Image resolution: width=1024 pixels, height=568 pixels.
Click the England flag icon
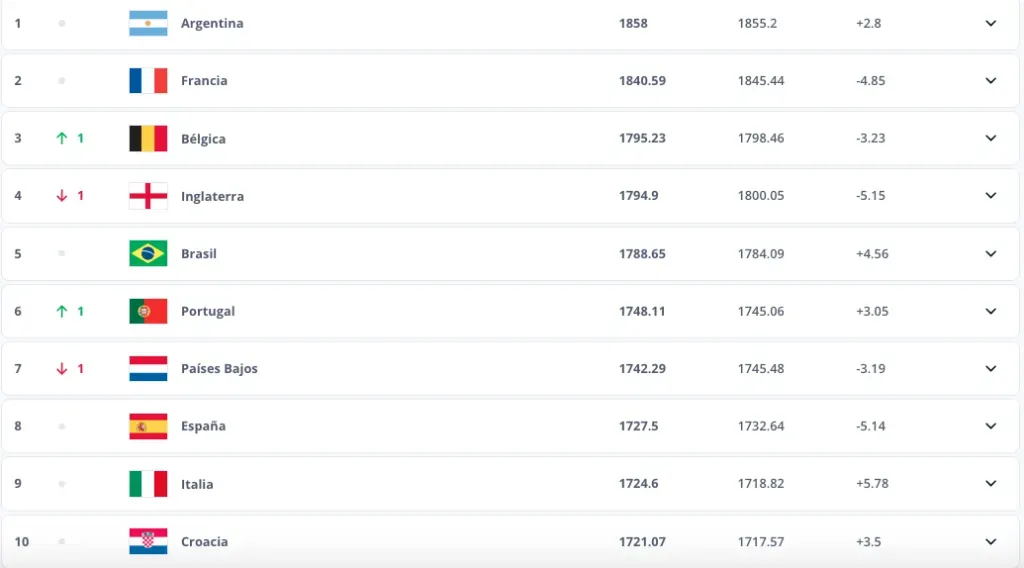point(148,196)
